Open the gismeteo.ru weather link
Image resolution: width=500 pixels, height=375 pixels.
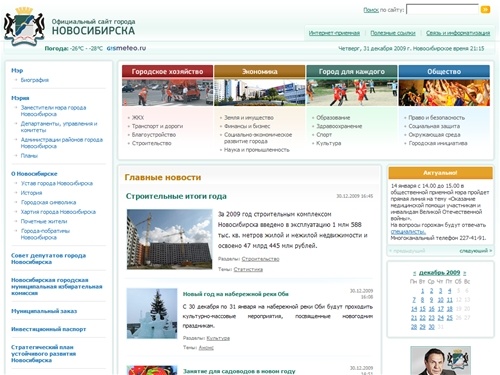[x=126, y=48]
